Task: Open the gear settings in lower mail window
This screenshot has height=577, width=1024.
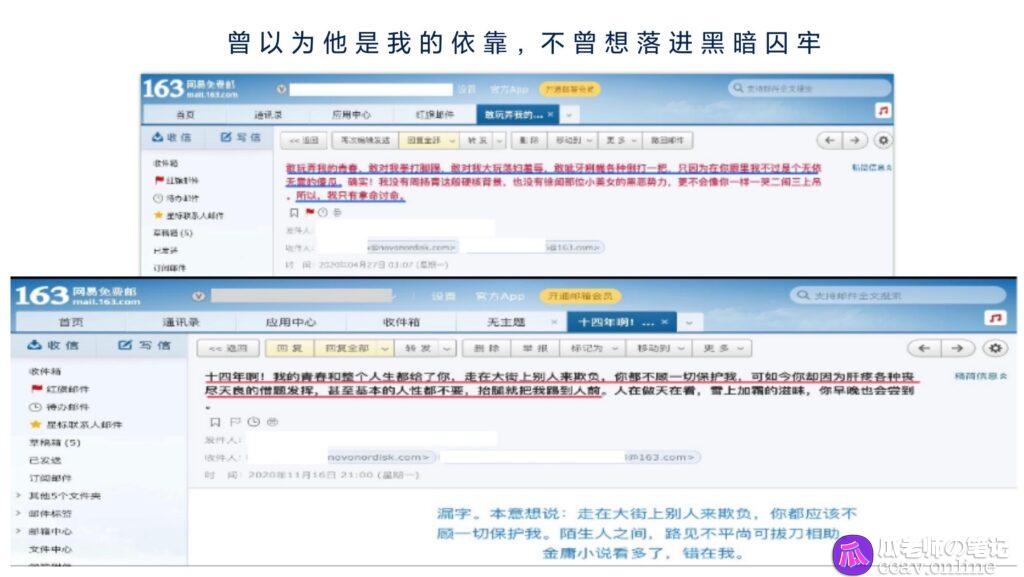Action: tap(995, 349)
